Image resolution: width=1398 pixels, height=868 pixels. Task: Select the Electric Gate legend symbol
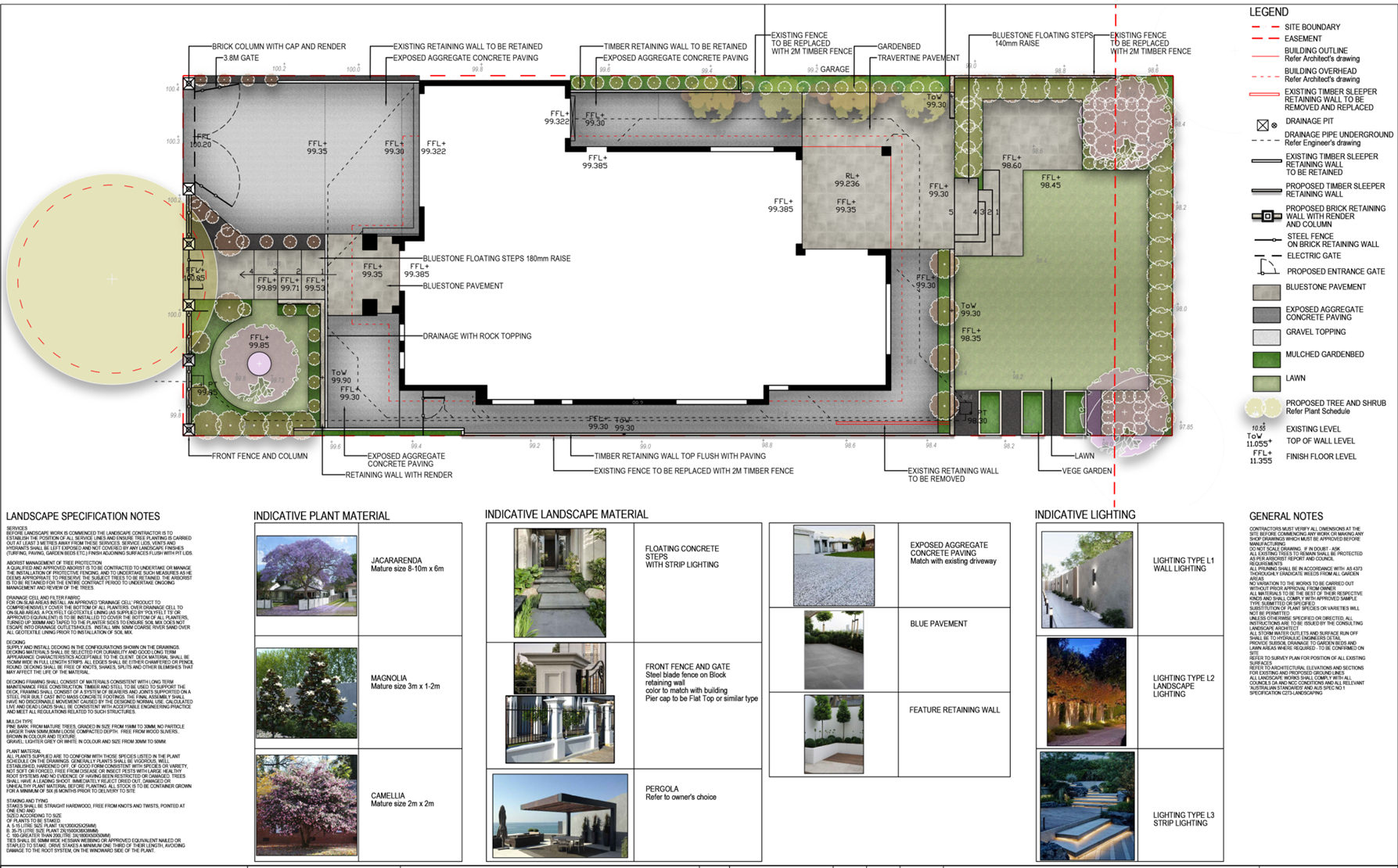[1265, 256]
